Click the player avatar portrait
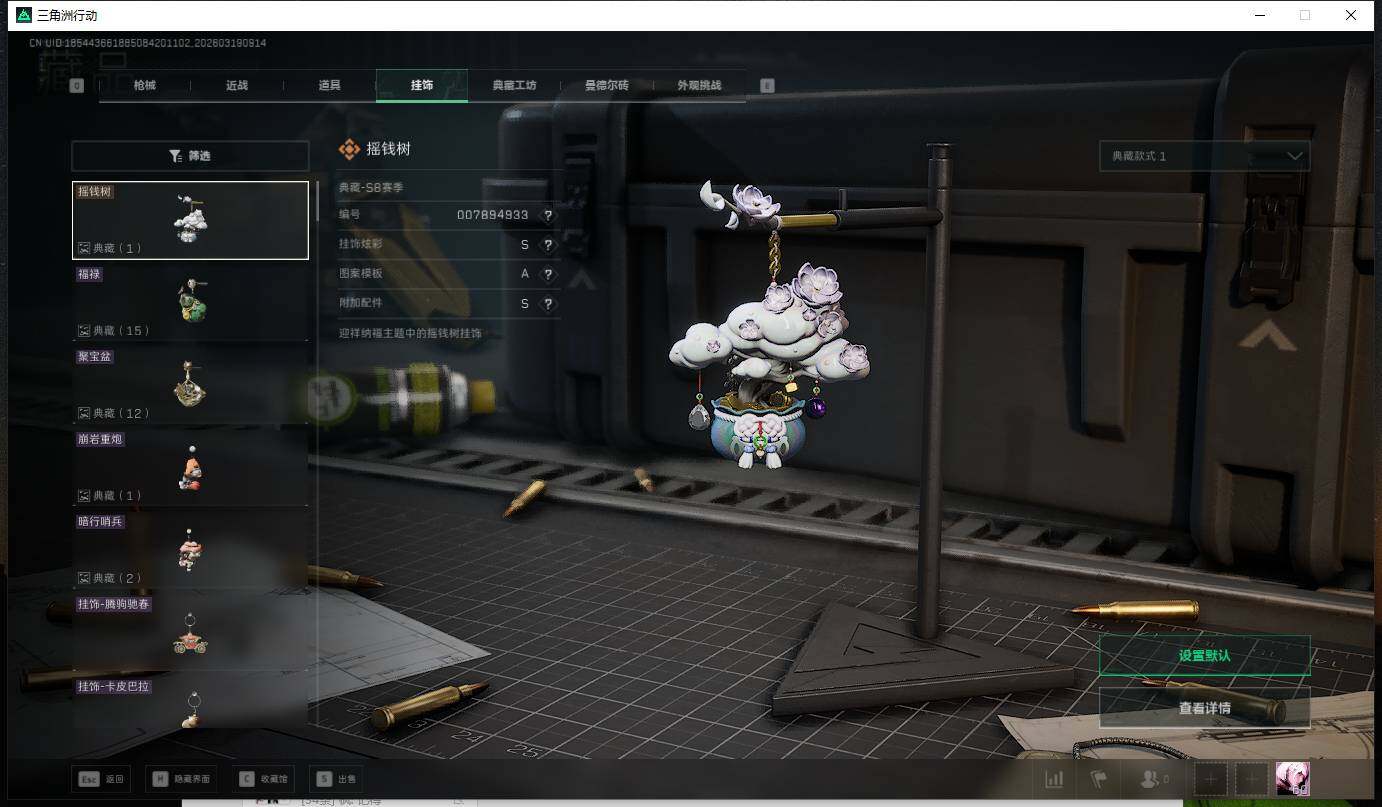The width and height of the screenshot is (1382, 807). coord(1292,778)
